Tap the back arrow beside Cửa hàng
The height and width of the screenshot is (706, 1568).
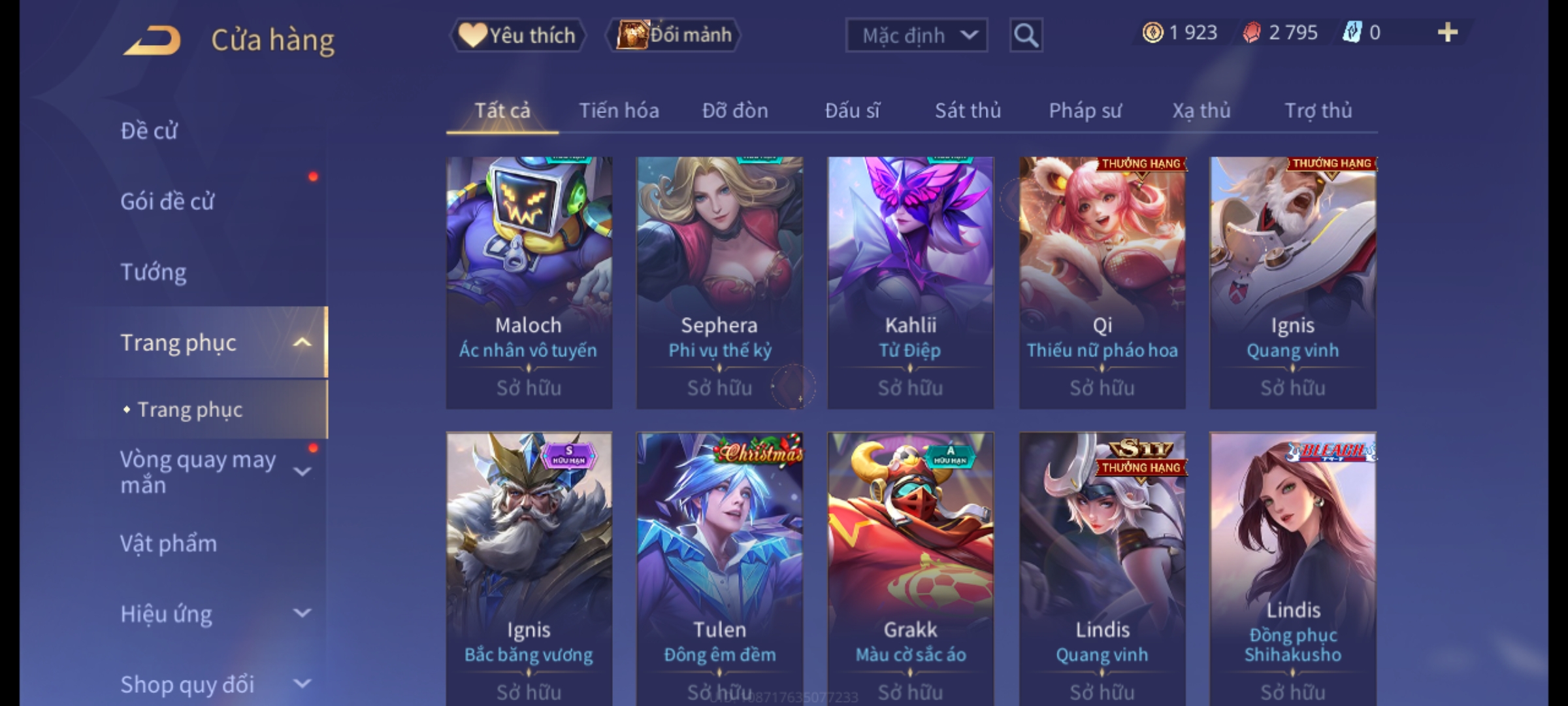coord(152,41)
